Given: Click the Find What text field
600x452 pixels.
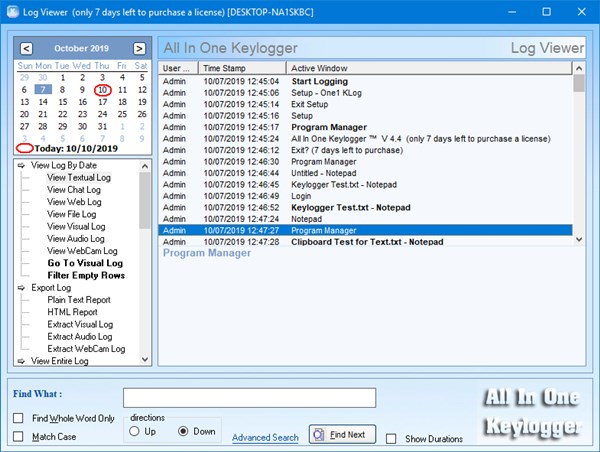Looking at the screenshot, I should 249,398.
